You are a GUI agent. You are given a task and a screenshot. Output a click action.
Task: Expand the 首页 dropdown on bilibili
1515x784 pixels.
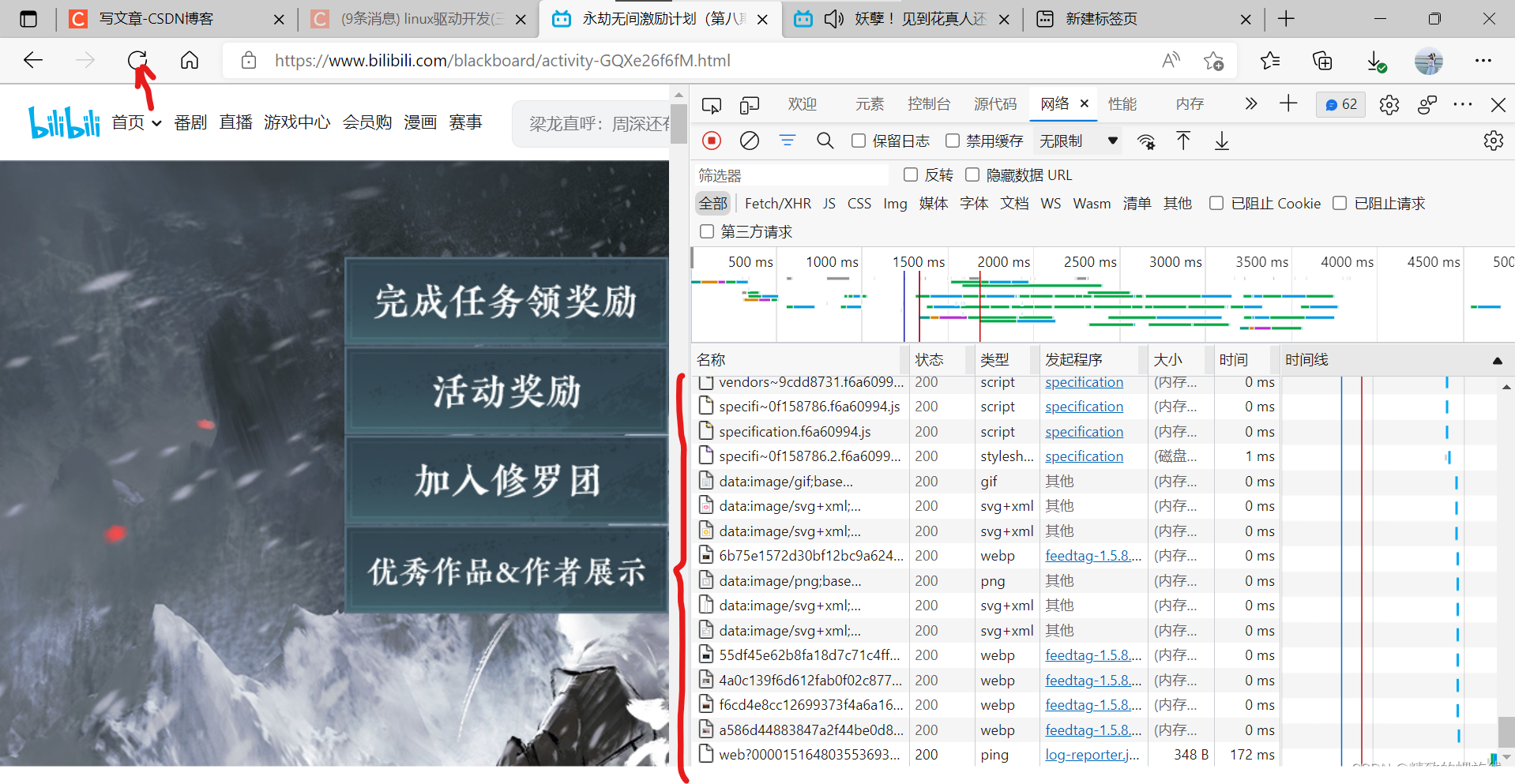pyautogui.click(x=156, y=123)
